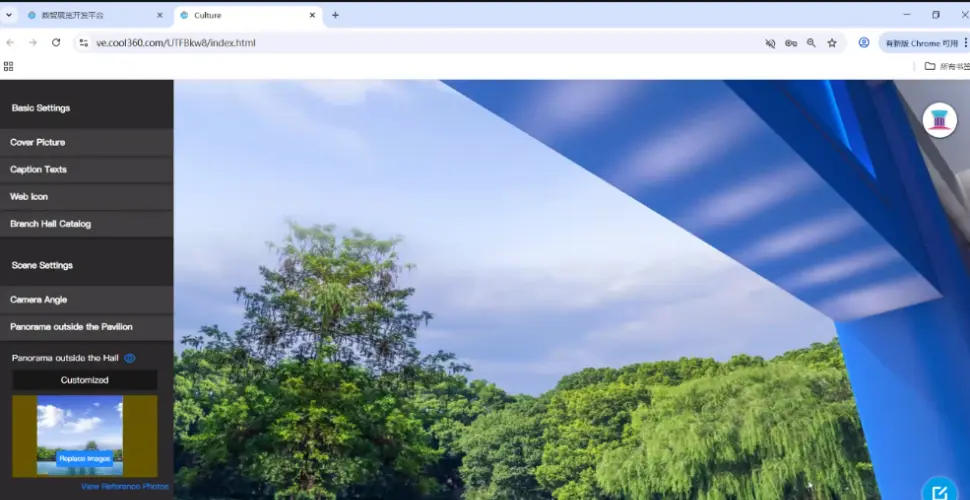Viewport: 970px width, 500px height.
Task: Open the Chrome profile avatar
Action: [x=864, y=43]
